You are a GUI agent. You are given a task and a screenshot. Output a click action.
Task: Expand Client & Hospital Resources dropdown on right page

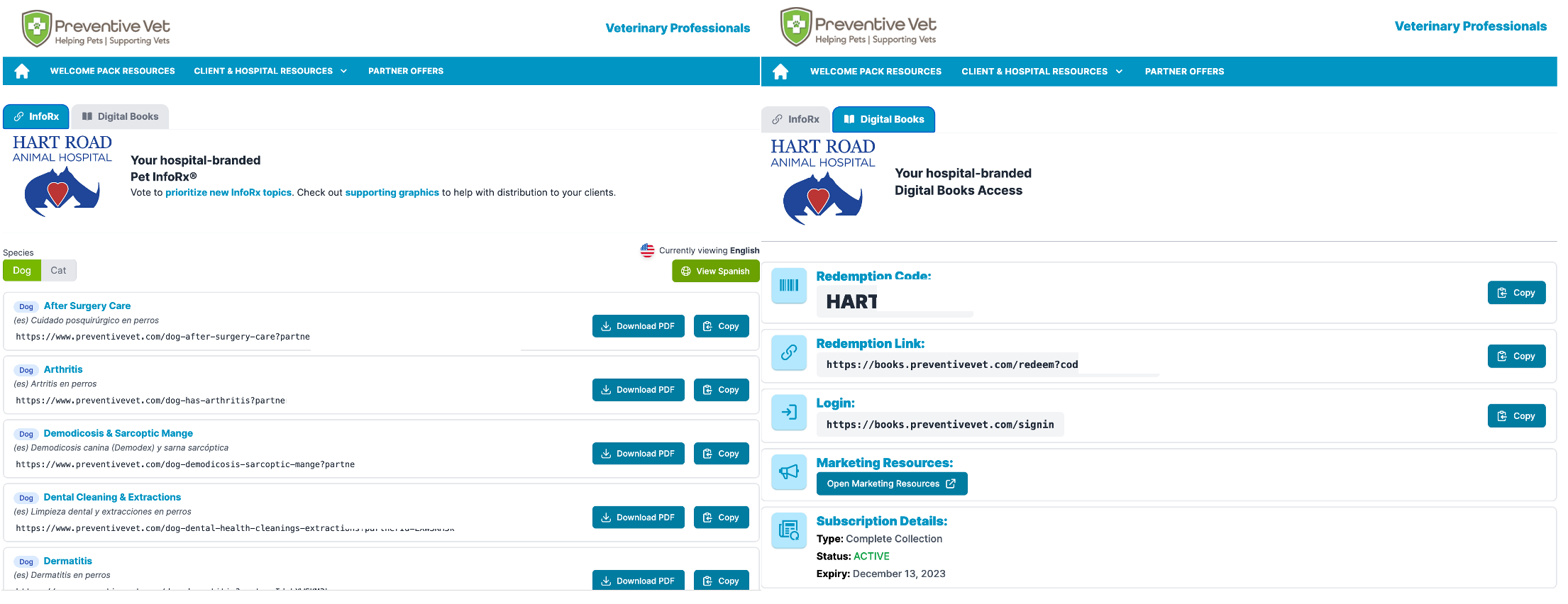[x=1042, y=72]
